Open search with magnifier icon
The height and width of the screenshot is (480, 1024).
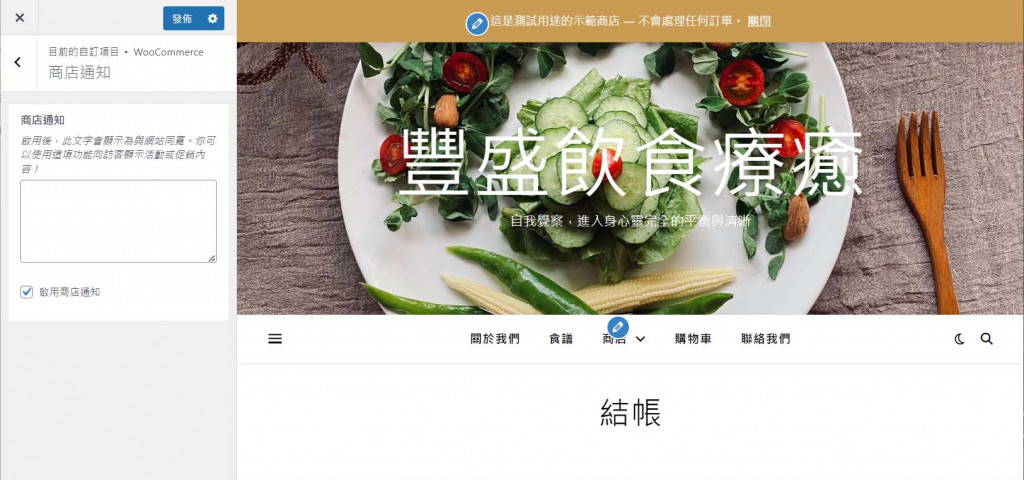click(x=987, y=339)
